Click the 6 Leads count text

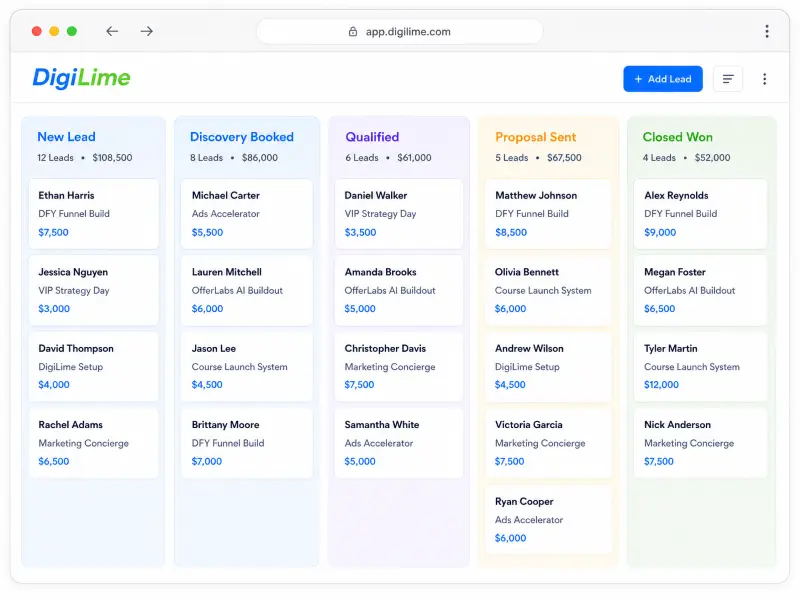362,158
